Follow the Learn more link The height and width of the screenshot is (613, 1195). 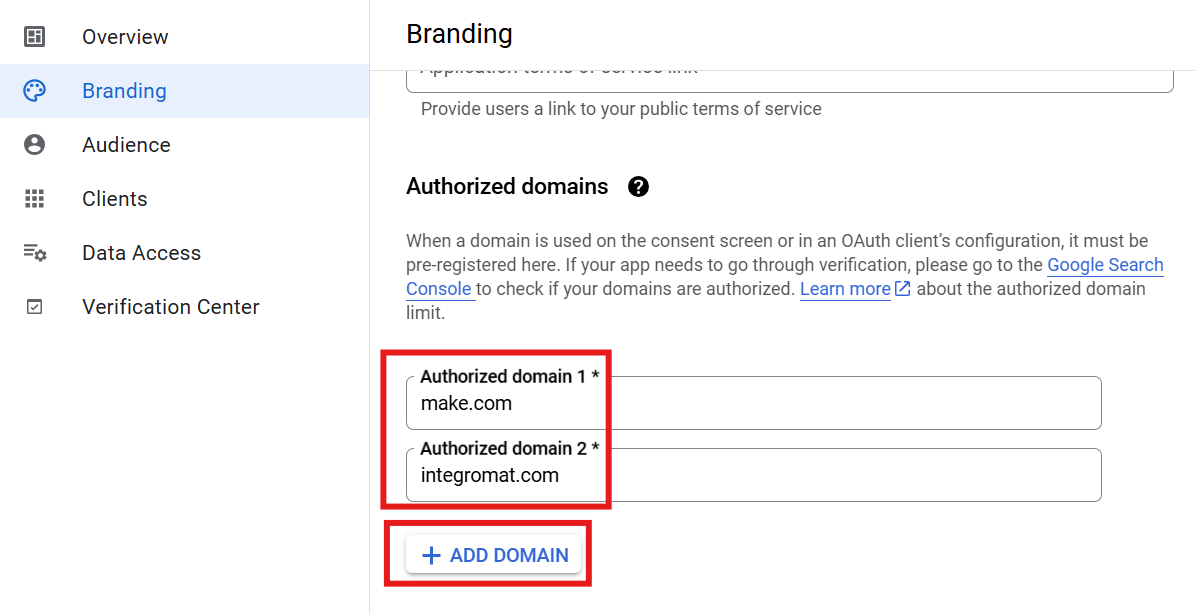pyautogui.click(x=845, y=289)
